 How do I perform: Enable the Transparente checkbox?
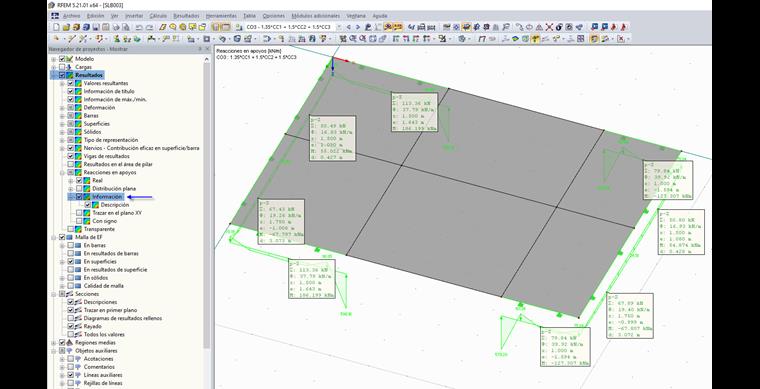point(71,229)
